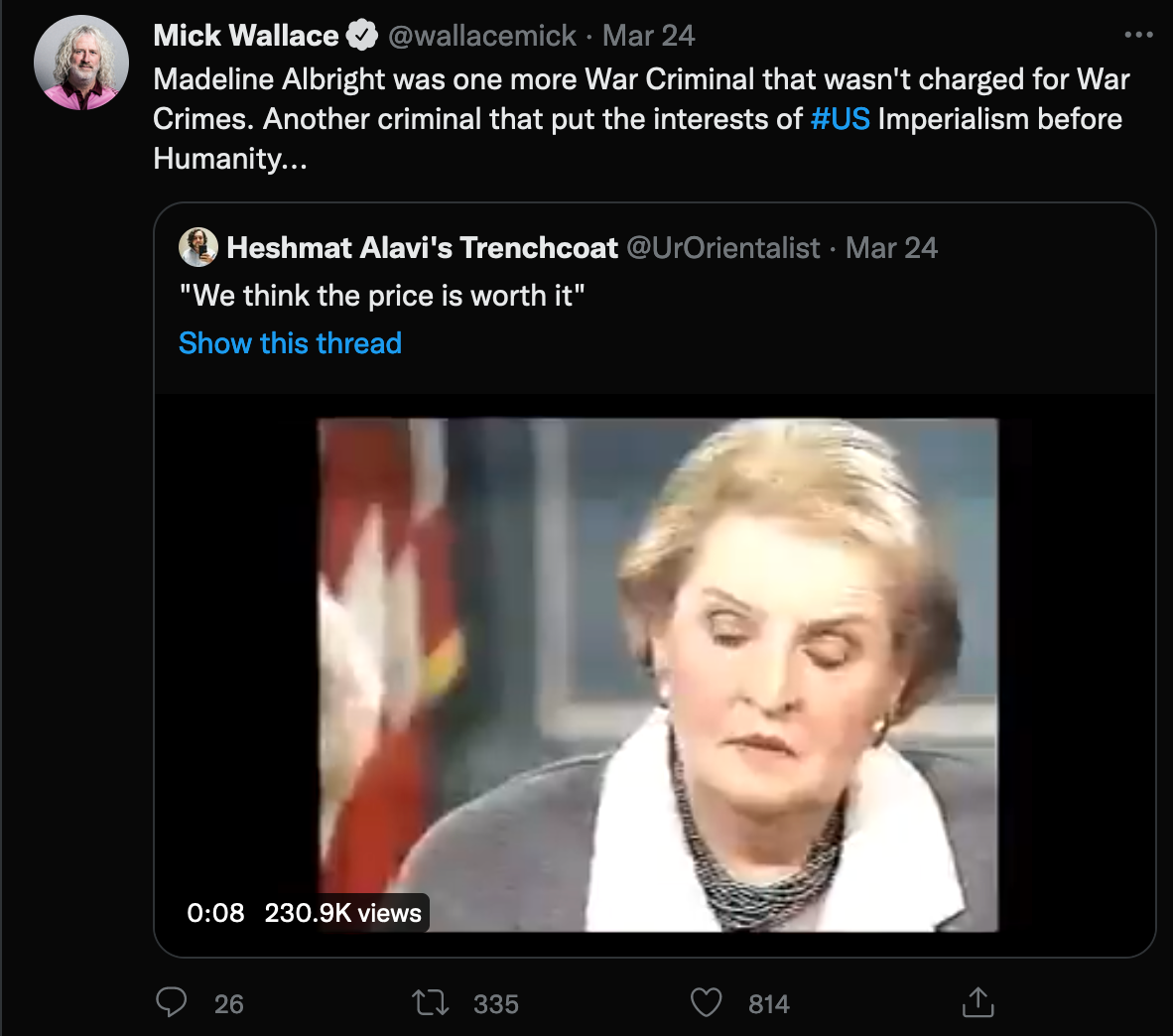Click the reply speech bubble icon
The image size is (1173, 1036).
coord(172,1002)
